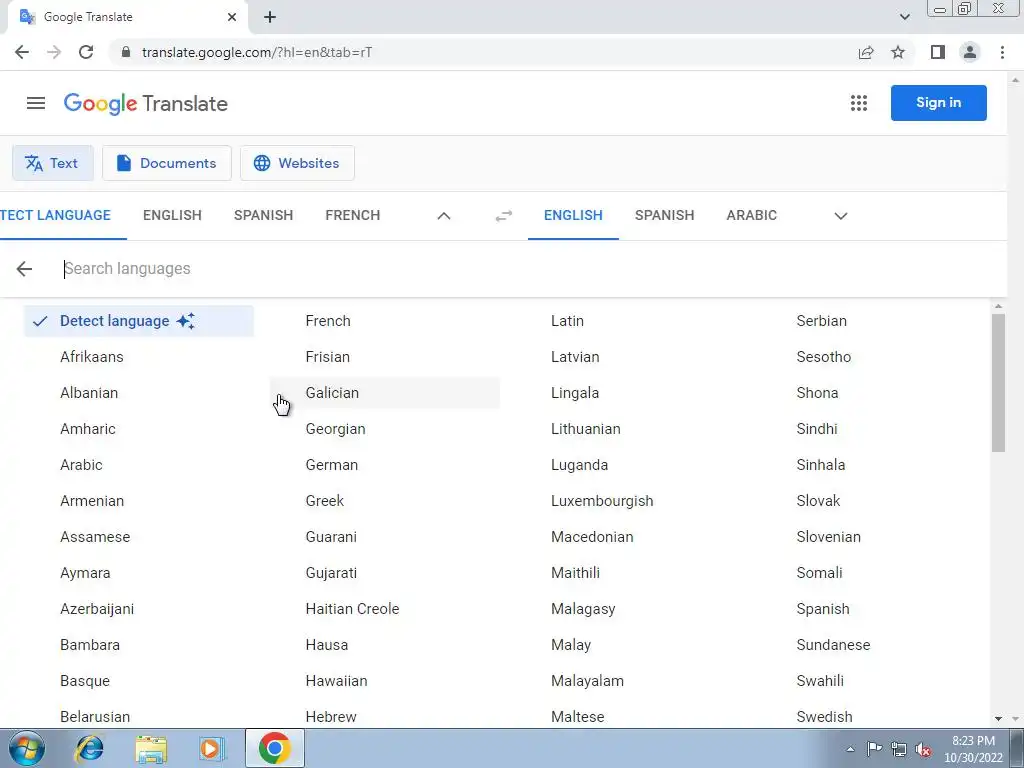Viewport: 1024px width, 768px height.
Task: Click the language list scrollbar thumb
Action: coord(998,382)
